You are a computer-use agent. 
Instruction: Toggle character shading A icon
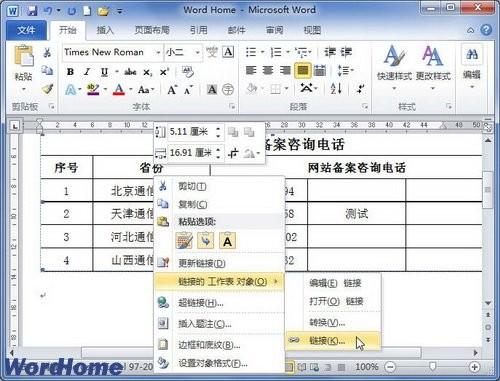pos(212,89)
